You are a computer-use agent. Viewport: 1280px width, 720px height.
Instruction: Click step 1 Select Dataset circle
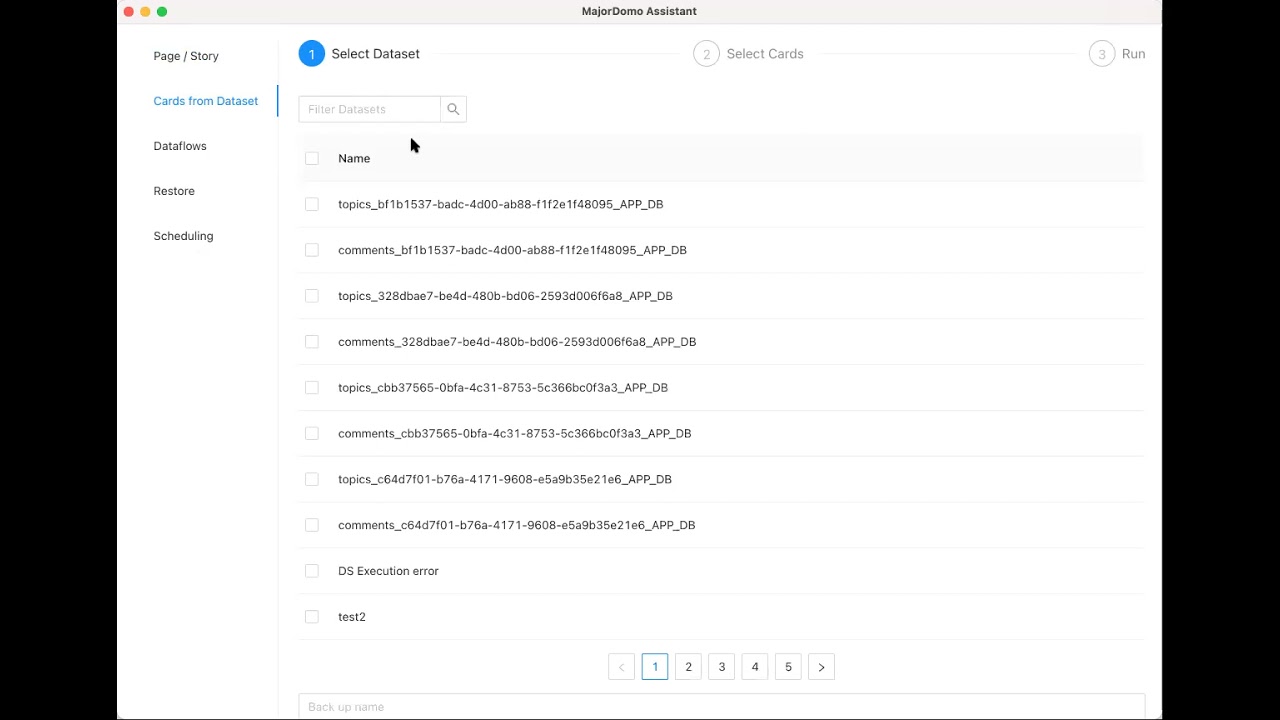[x=311, y=54]
